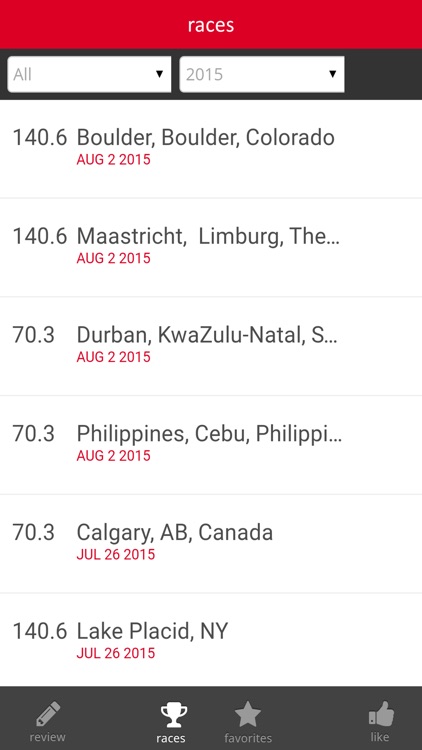
Task: Open the Maastricht, Limburg race entry
Action: [x=211, y=247]
